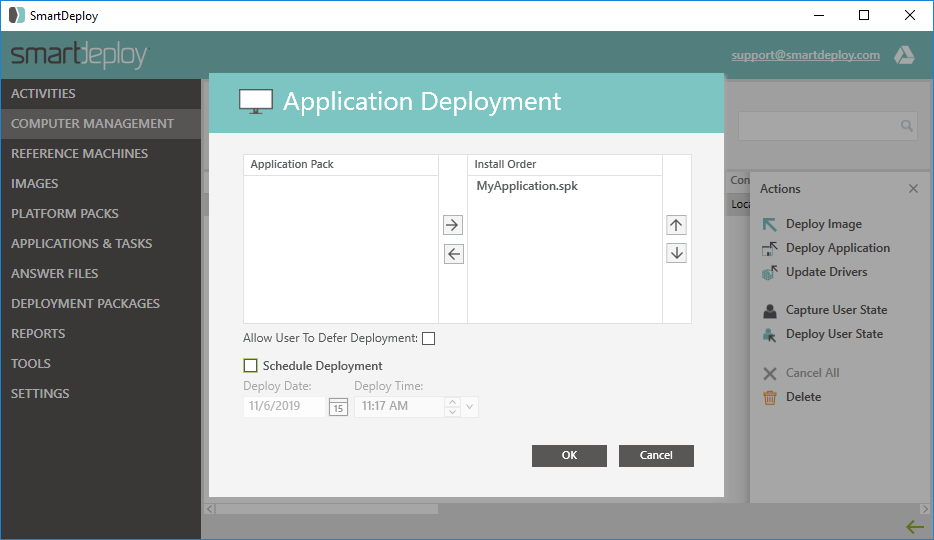This screenshot has height=540, width=934.
Task: Open the Deploy Date calendar picker
Action: click(x=338, y=407)
